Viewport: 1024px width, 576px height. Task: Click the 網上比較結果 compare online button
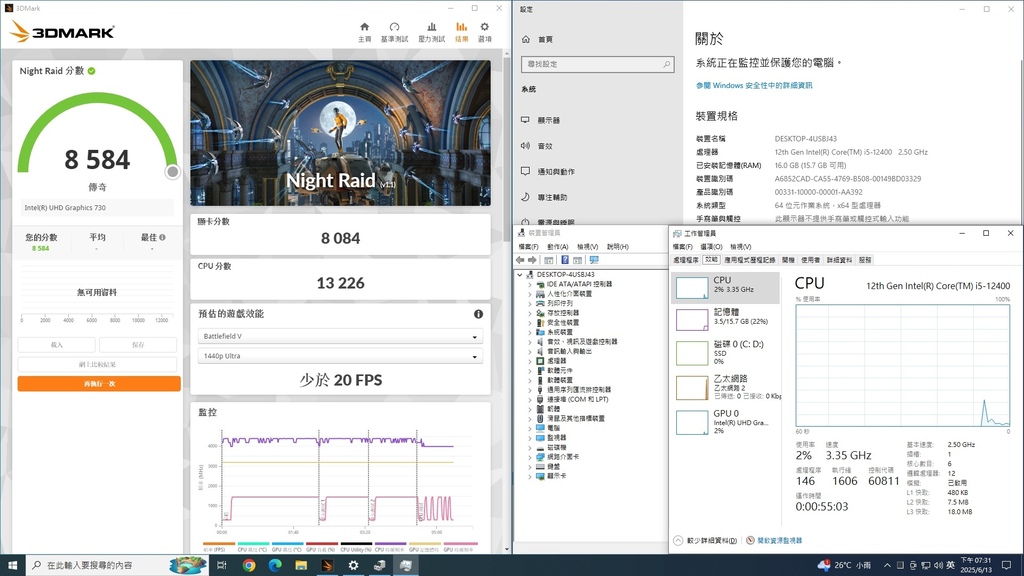click(x=97, y=364)
